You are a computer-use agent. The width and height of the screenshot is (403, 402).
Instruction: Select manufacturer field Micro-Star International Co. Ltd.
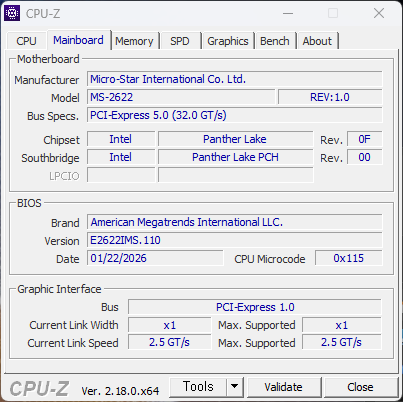pos(235,79)
